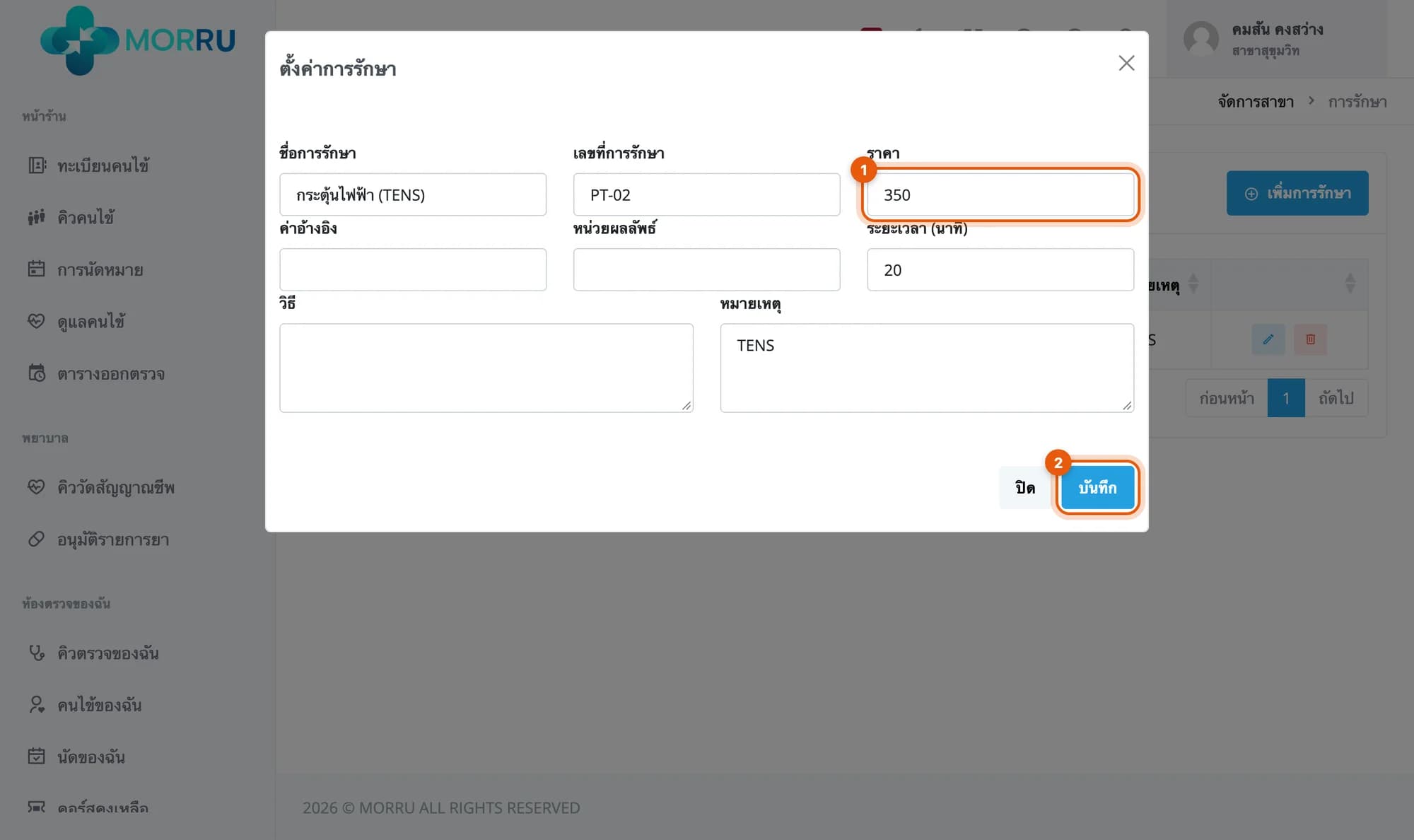Open นัดของฉัน in sidebar
1414x840 pixels.
(91, 757)
